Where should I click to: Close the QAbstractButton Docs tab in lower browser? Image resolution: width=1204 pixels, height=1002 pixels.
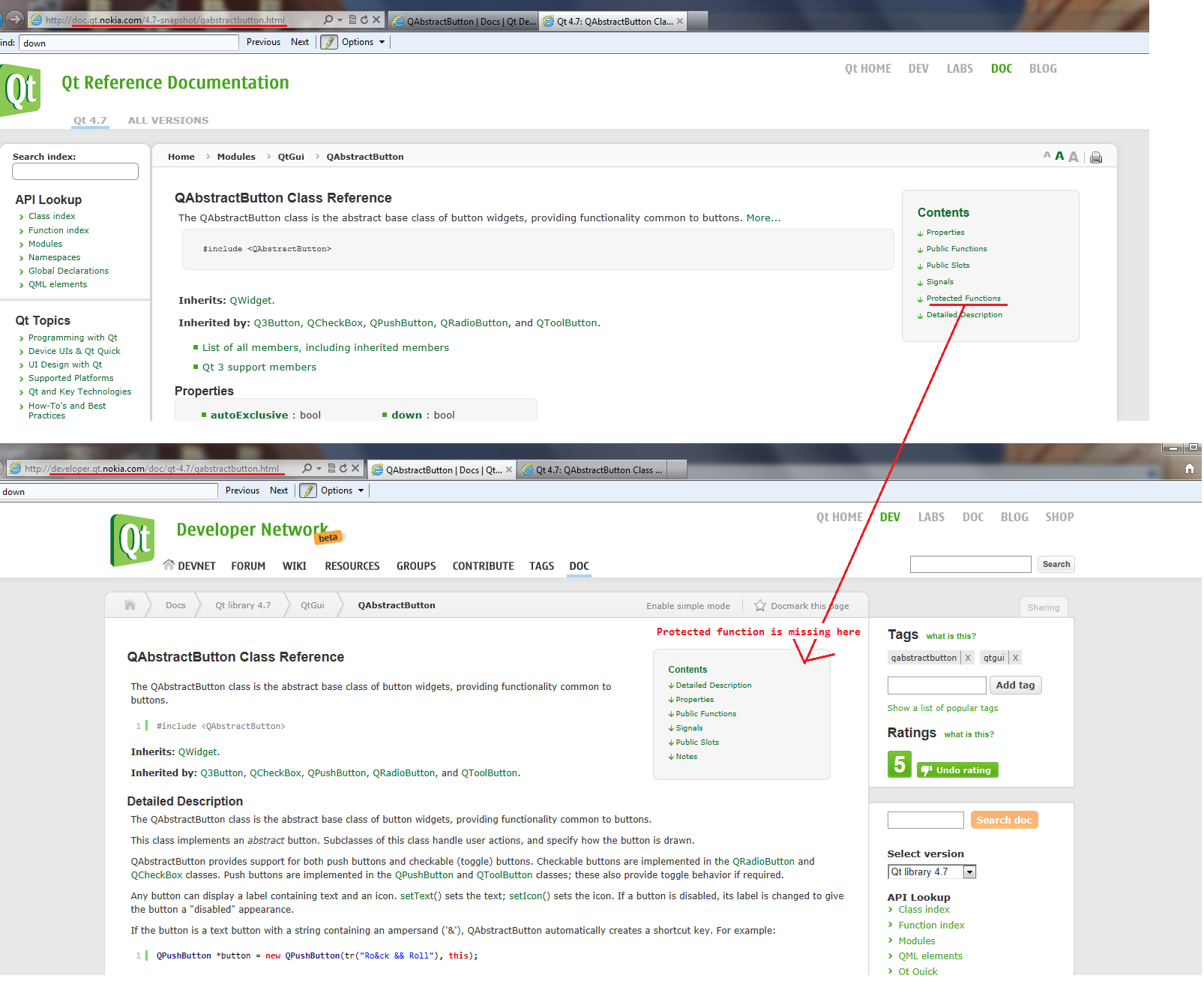click(x=509, y=469)
